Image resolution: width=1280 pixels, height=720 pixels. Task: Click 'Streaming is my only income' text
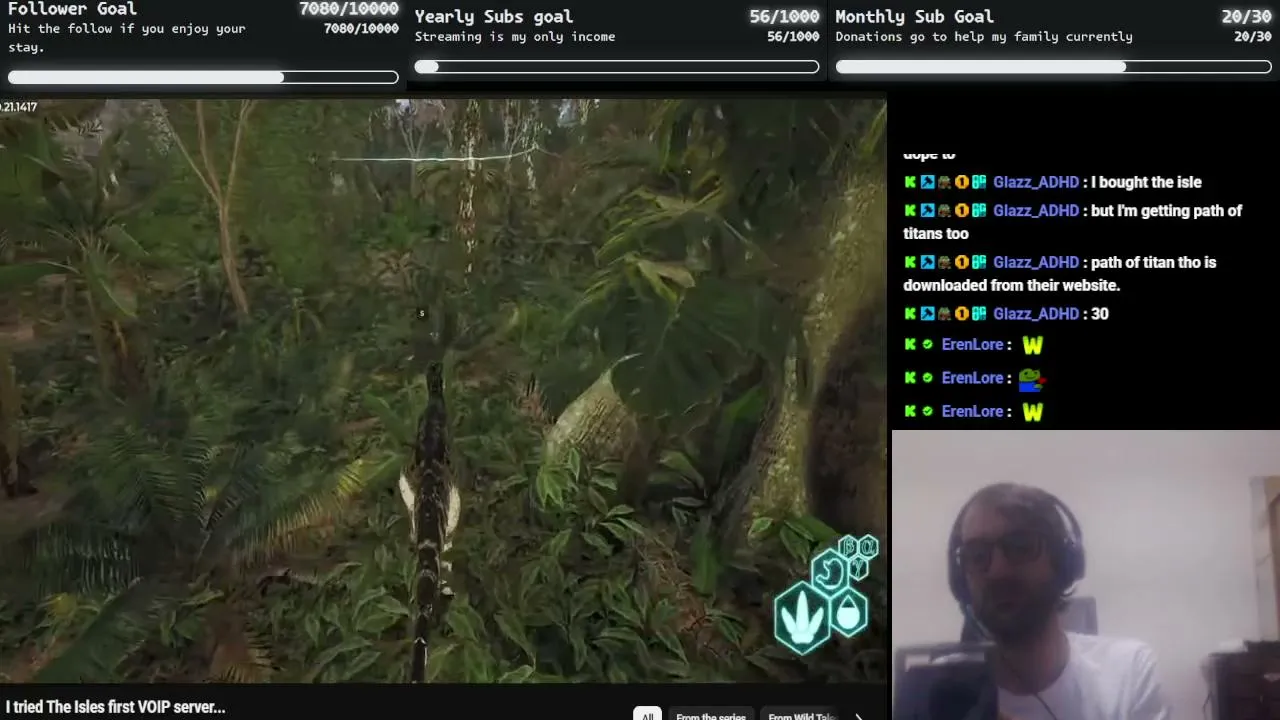pyautogui.click(x=515, y=36)
